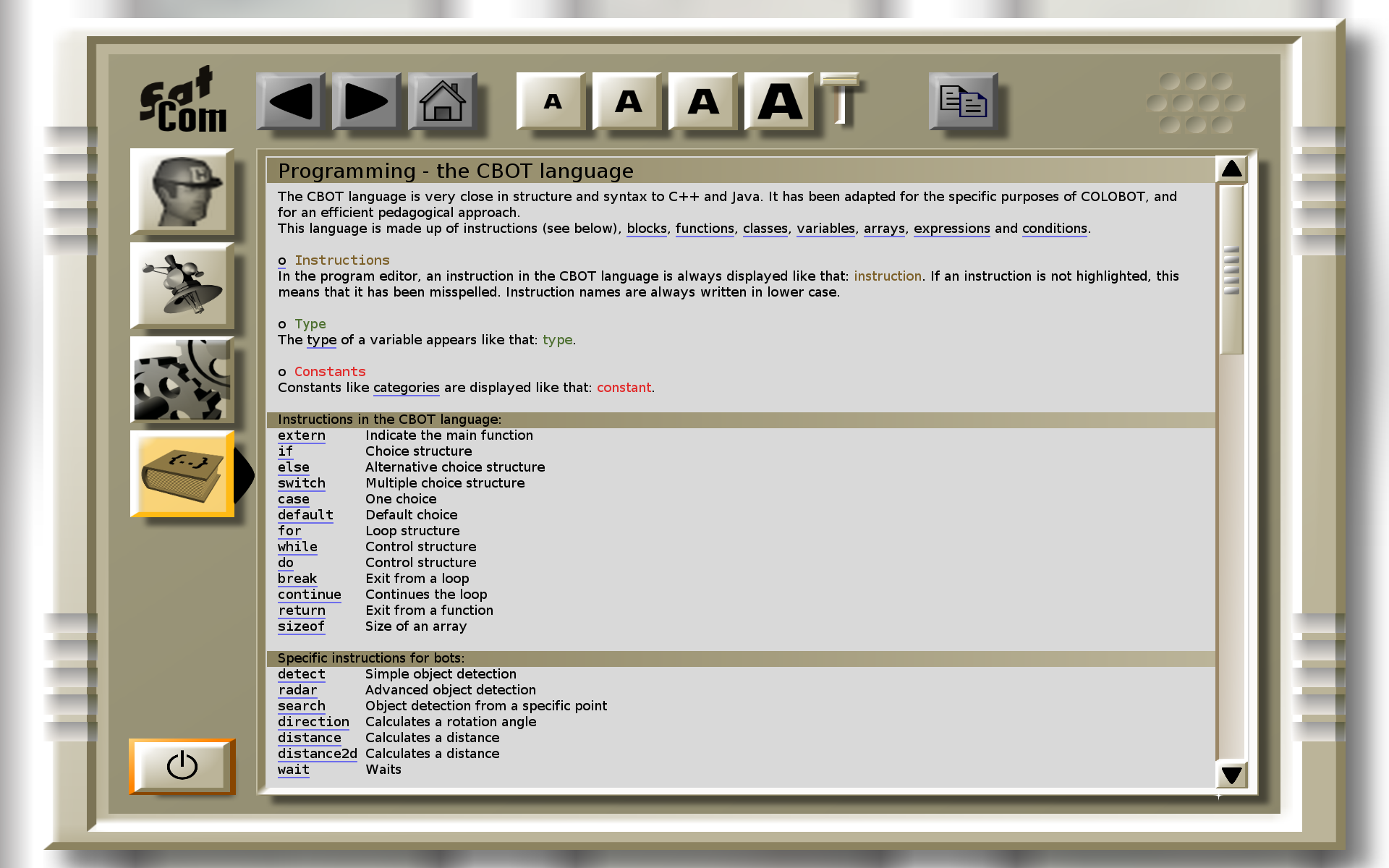Follow the underlined type link

(321, 340)
